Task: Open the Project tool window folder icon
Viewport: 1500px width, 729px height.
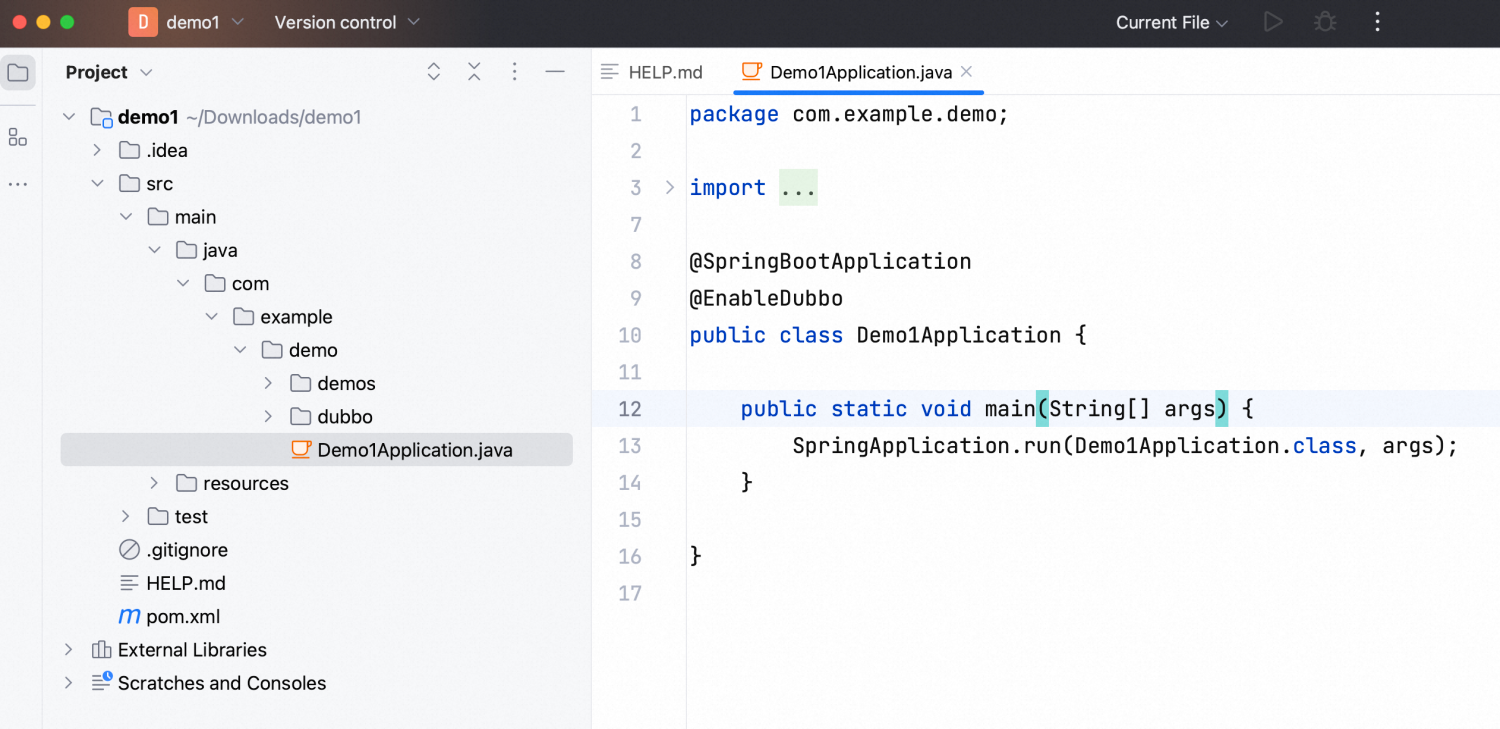Action: click(x=18, y=73)
